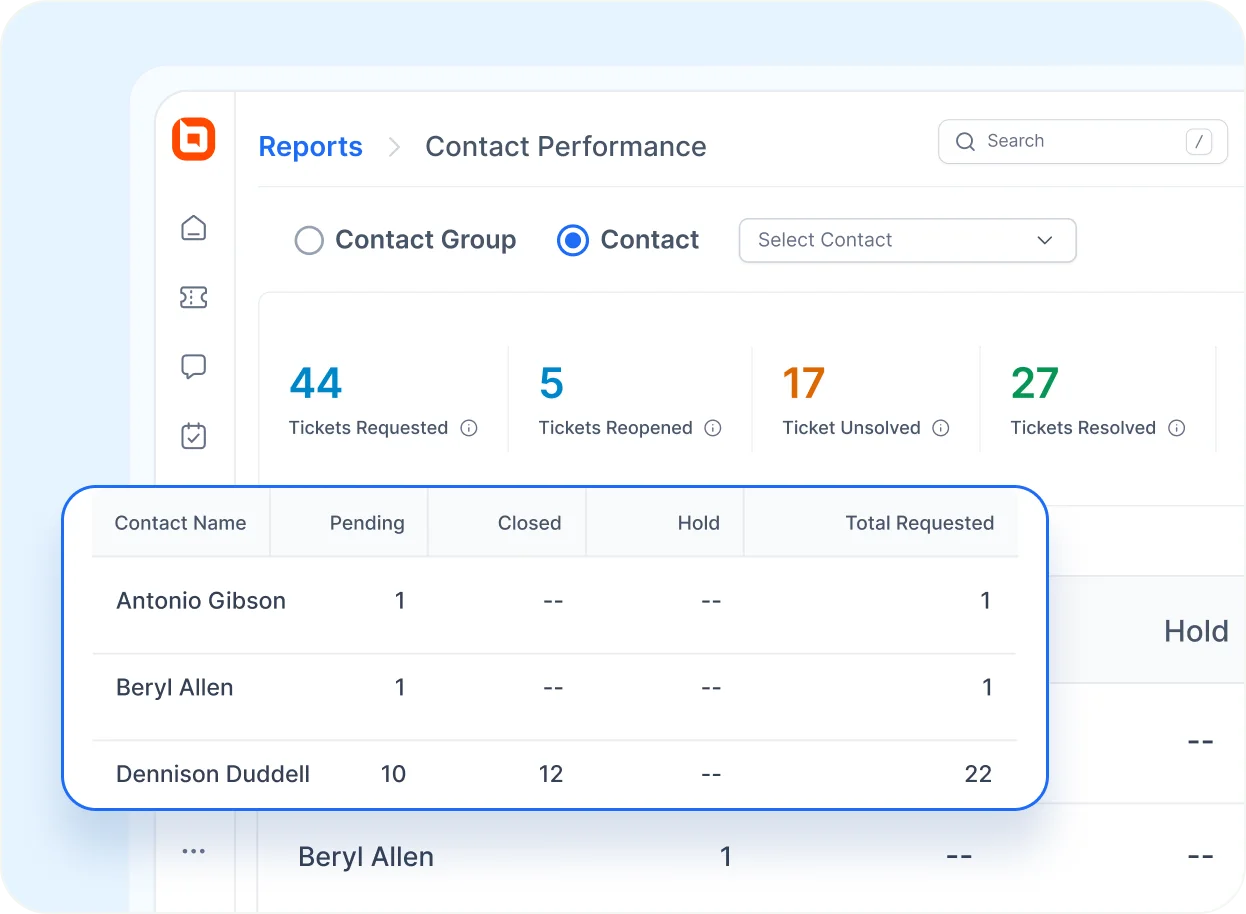Click the slash shortcut badge in search
The height and width of the screenshot is (914, 1246).
1199,142
